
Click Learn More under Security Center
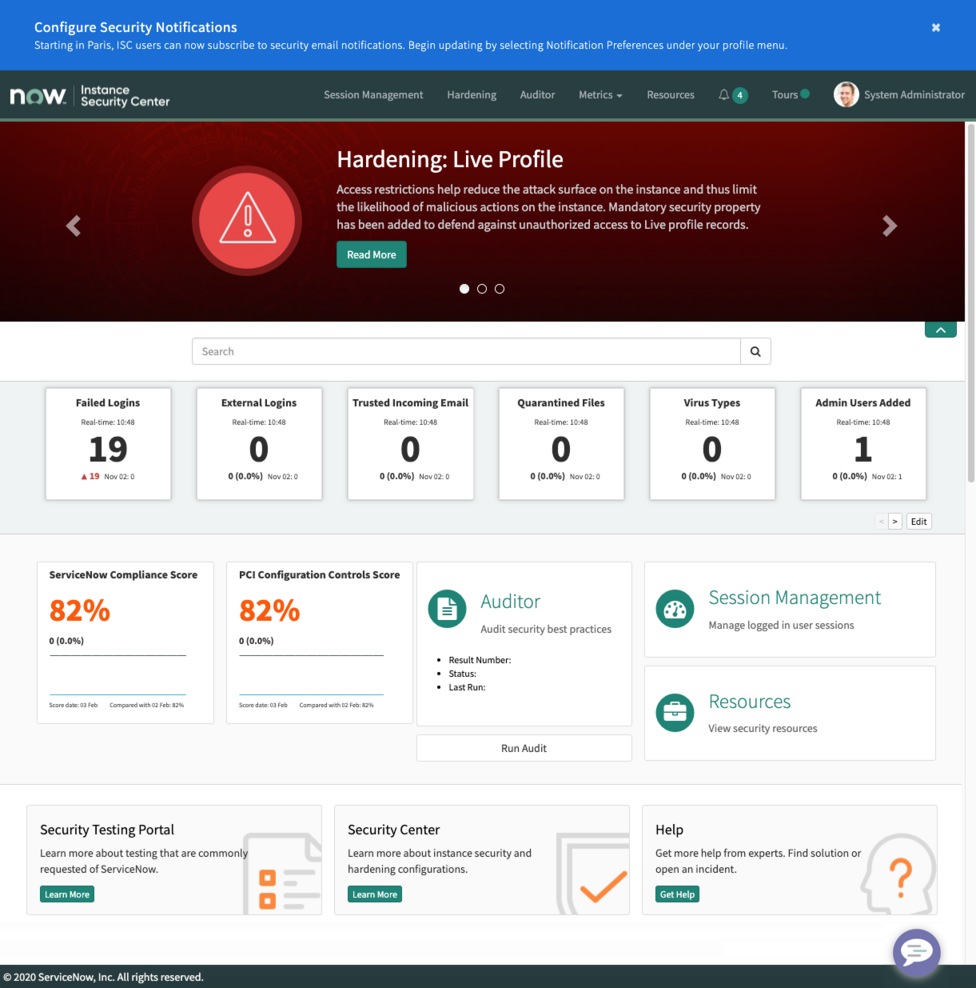click(374, 894)
